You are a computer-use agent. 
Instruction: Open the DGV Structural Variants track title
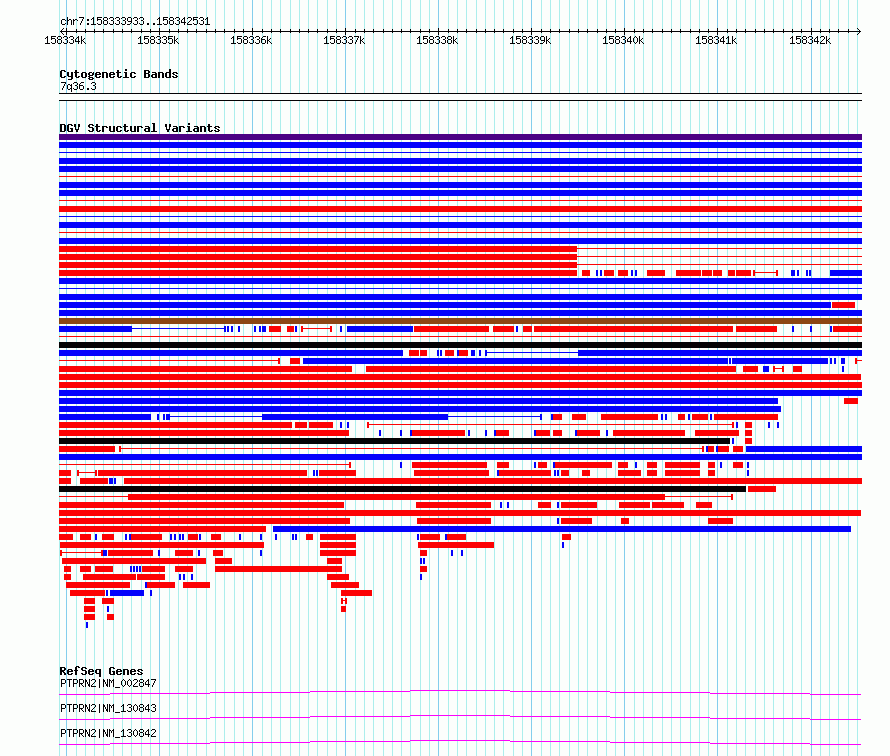coord(140,128)
